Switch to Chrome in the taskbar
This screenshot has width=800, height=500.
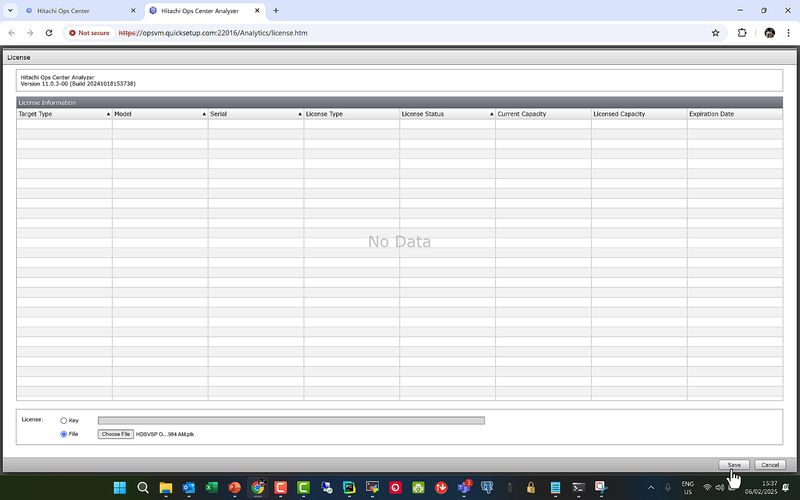coord(258,488)
